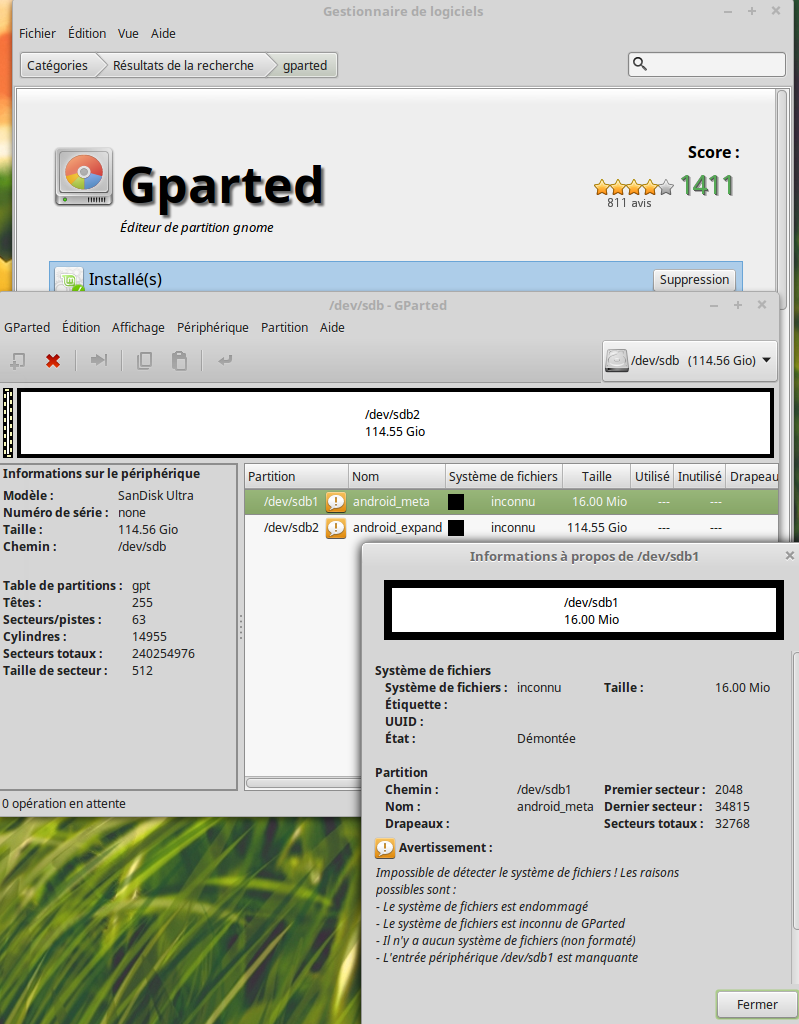Click the Suppression button

tap(694, 280)
